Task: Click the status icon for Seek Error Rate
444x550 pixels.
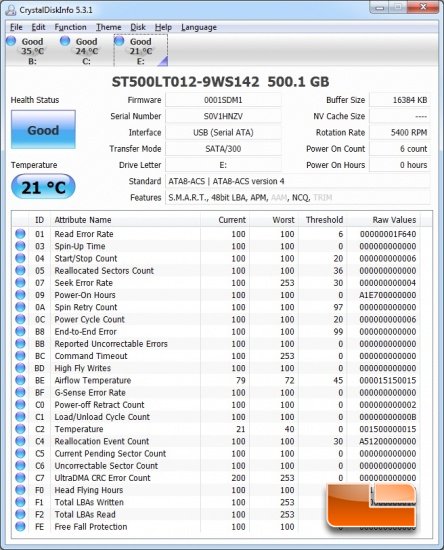Action: coord(20,282)
